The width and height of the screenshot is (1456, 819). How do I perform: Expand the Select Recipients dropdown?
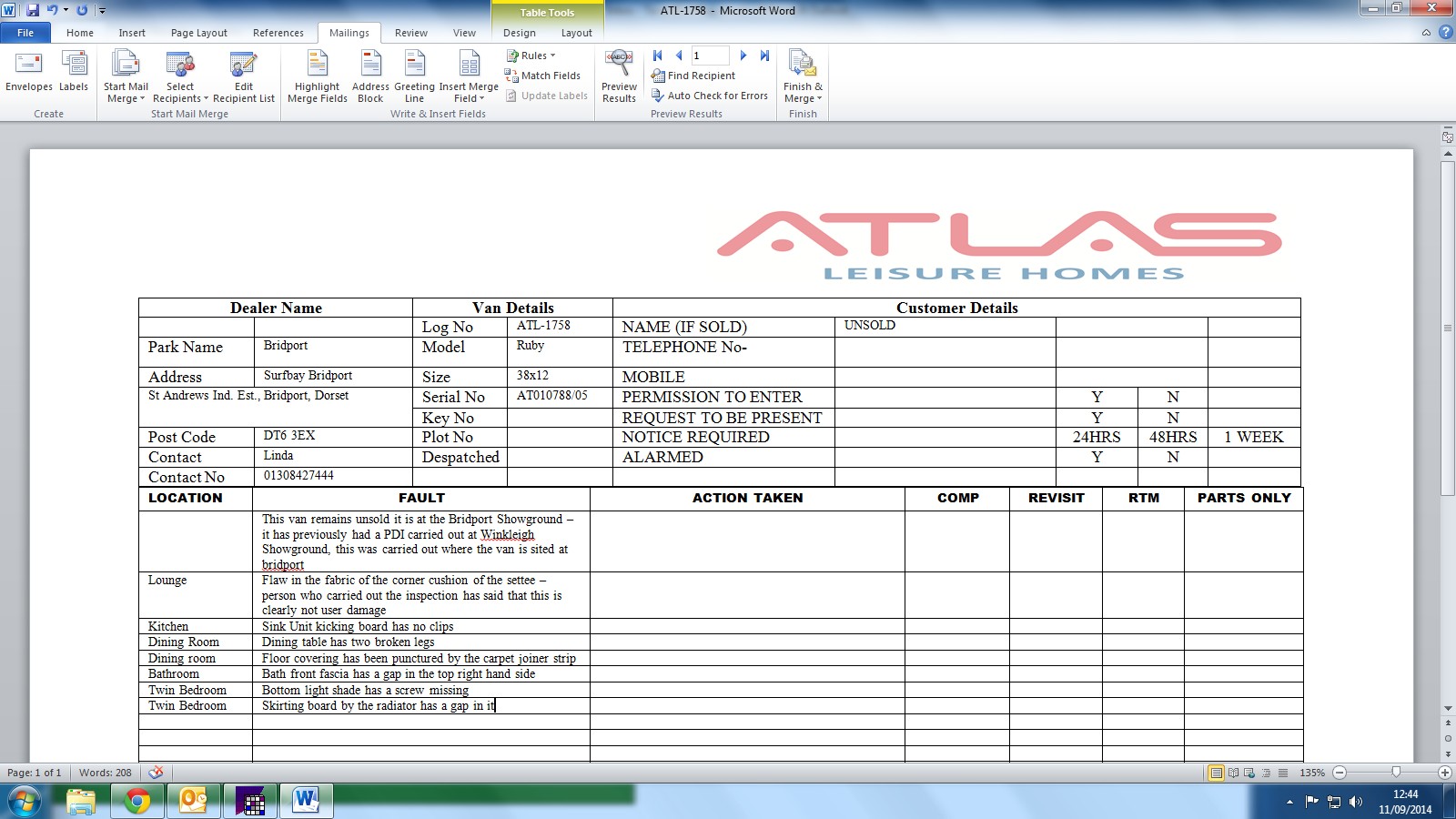tap(180, 76)
